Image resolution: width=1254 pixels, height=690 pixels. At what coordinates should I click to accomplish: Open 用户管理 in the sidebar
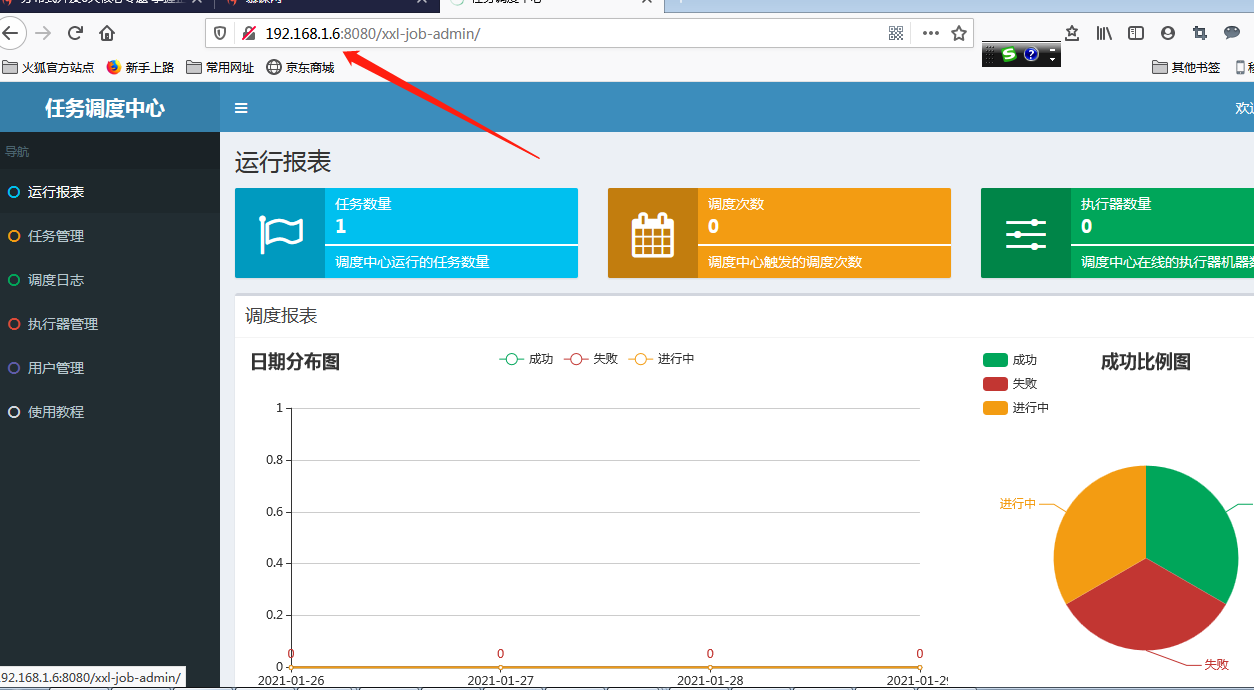(110, 368)
